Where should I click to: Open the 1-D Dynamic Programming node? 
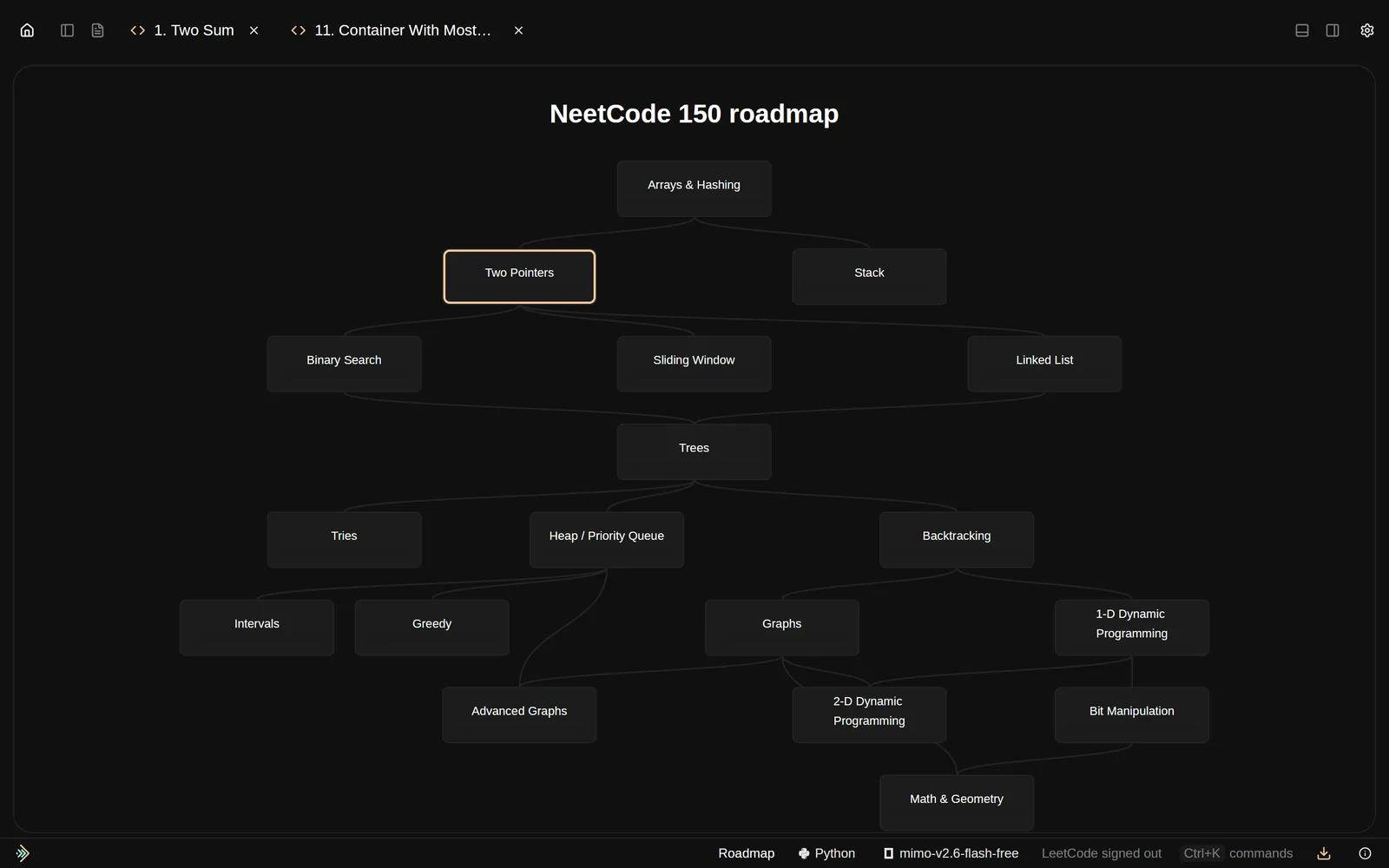1131,627
